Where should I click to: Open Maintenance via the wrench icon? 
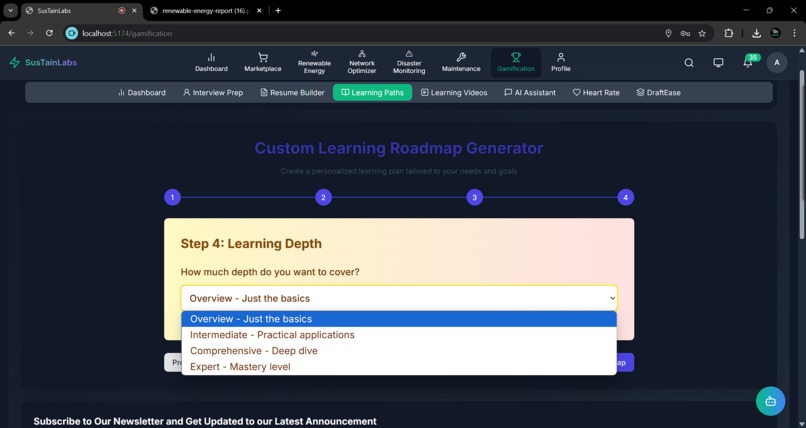(x=461, y=63)
